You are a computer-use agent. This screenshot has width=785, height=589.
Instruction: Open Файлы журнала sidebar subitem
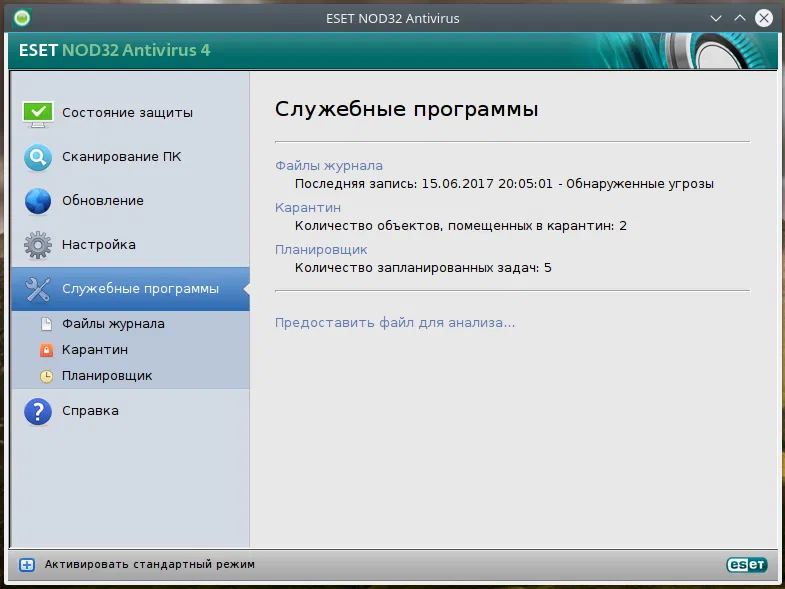coord(130,324)
